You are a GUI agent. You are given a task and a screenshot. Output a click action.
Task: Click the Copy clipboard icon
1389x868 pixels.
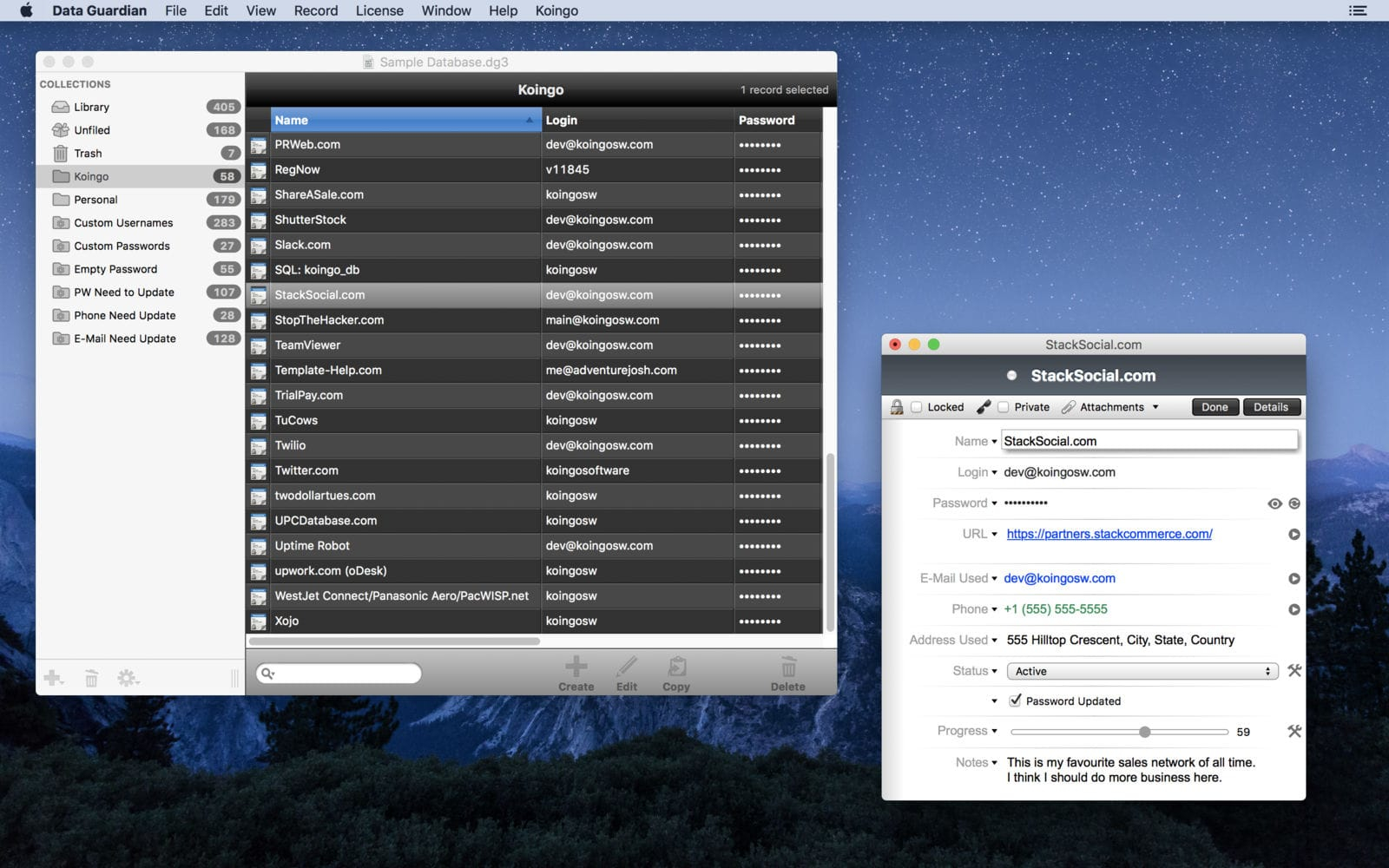click(676, 667)
